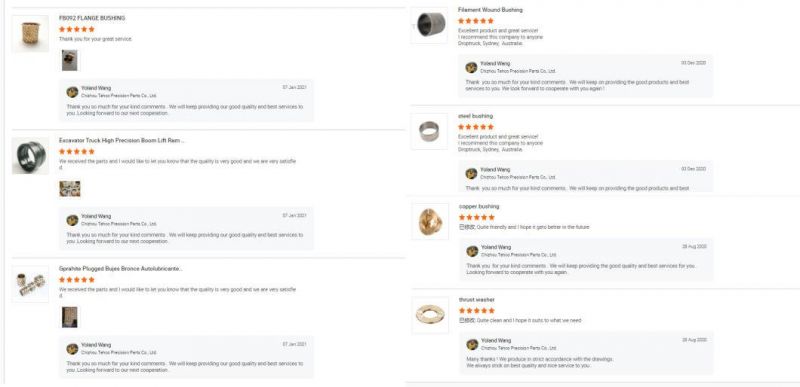
Task: Open the thrust washer product image
Action: point(431,315)
